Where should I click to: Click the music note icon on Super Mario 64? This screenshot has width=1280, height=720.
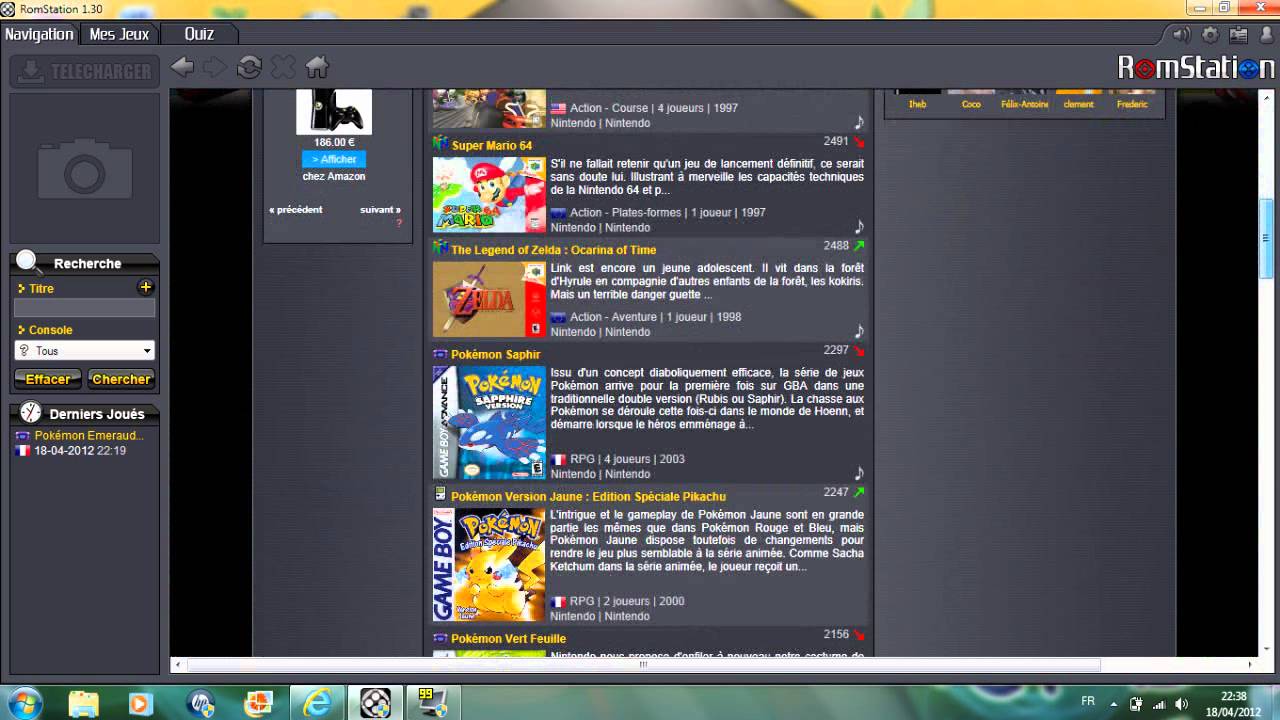point(858,227)
